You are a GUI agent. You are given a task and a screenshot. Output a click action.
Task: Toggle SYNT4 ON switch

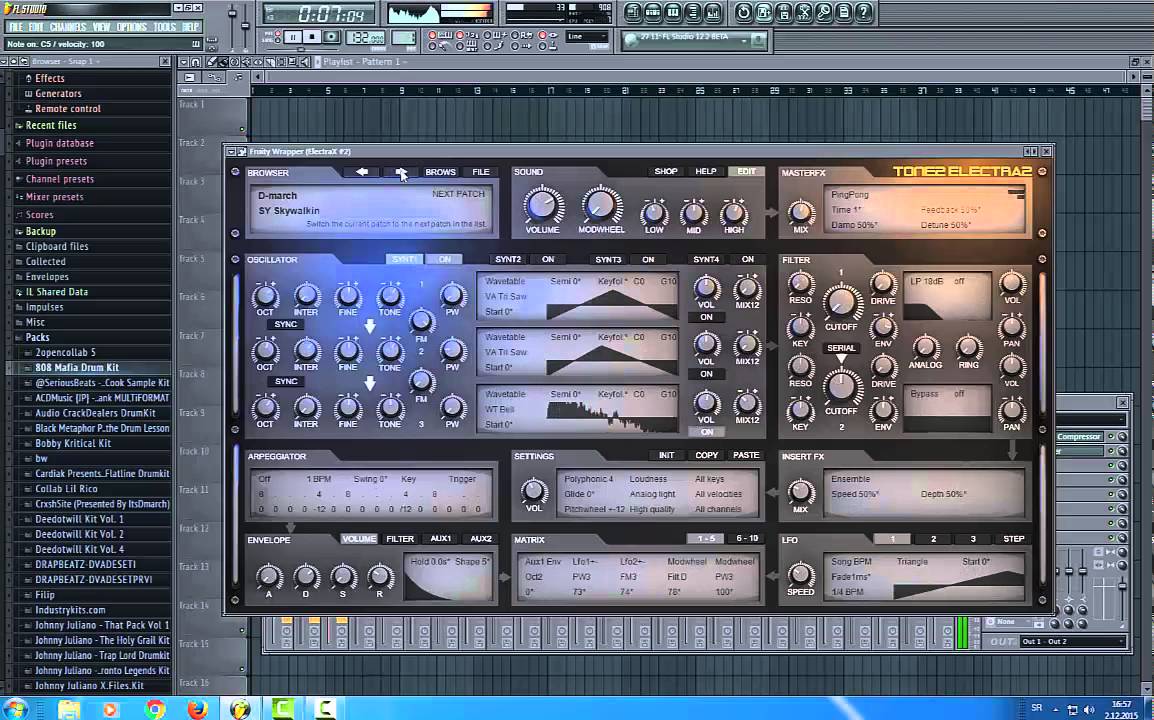(x=748, y=259)
